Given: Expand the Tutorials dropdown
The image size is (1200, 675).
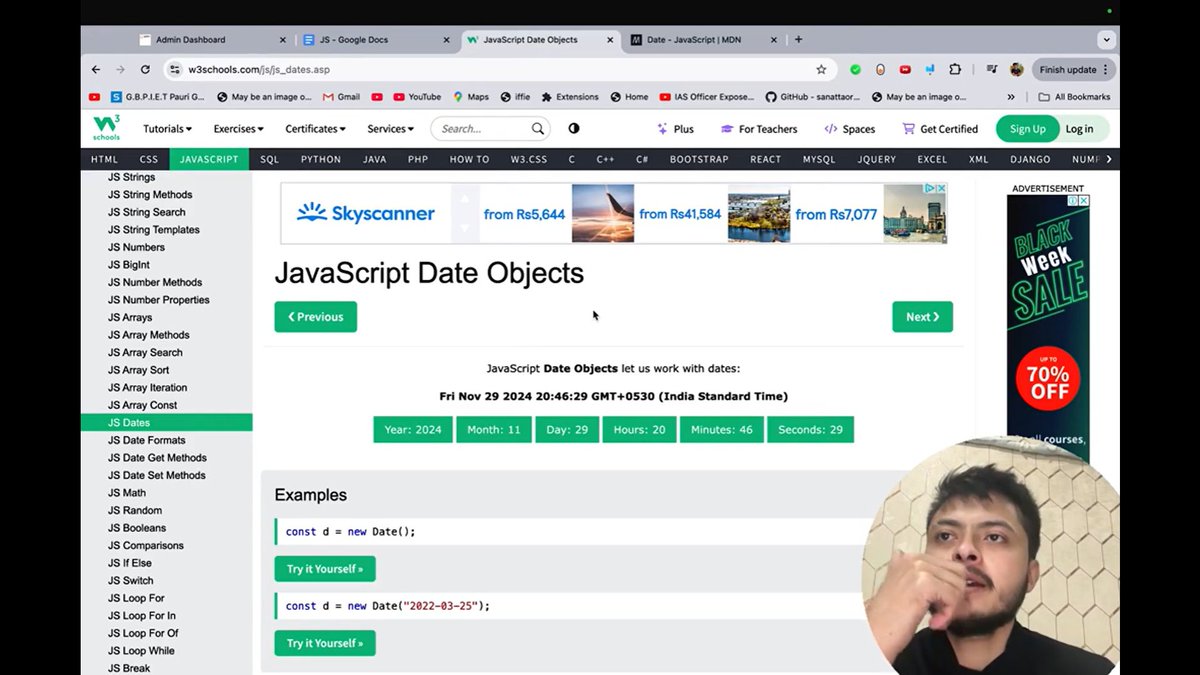Looking at the screenshot, I should tap(167, 129).
